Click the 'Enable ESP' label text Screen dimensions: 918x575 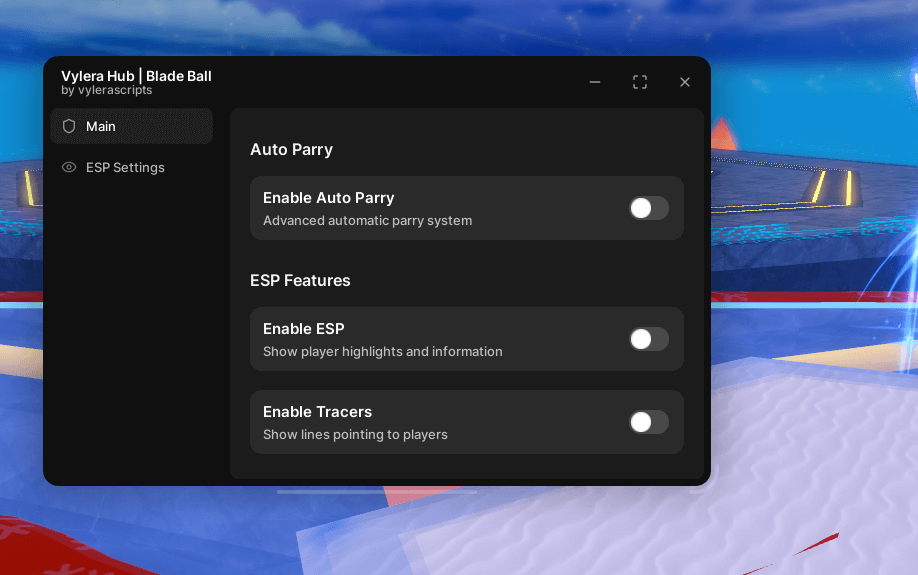(303, 329)
